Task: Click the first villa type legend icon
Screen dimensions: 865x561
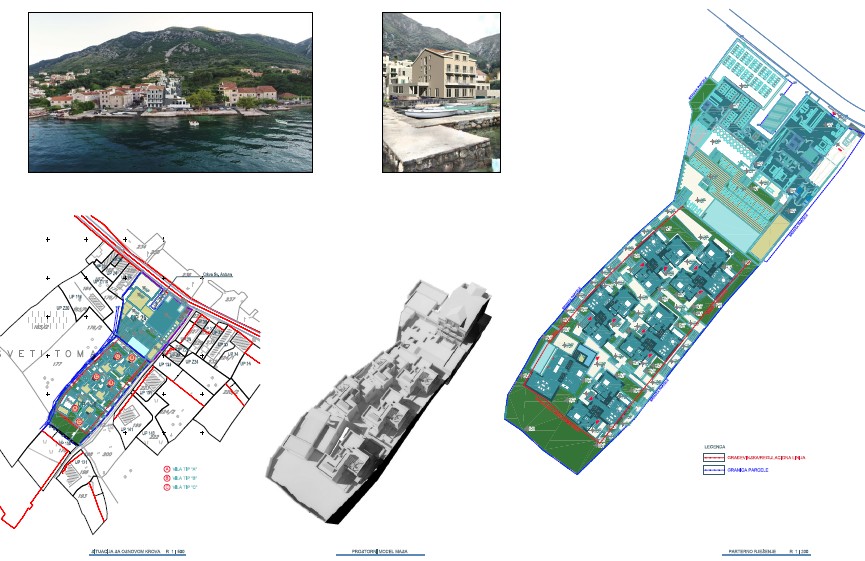Action: pyautogui.click(x=167, y=469)
